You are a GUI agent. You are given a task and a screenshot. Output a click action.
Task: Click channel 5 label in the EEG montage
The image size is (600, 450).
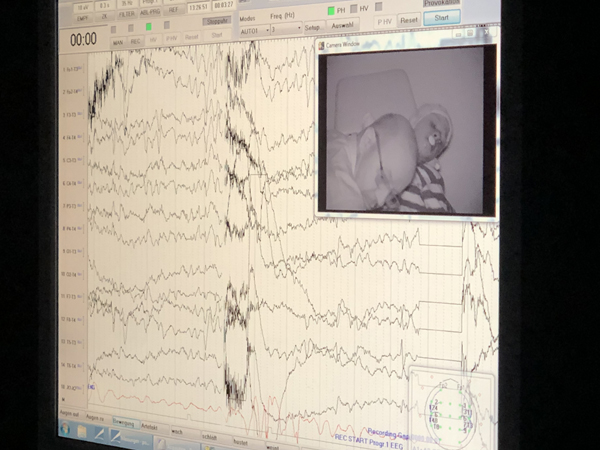73,160
